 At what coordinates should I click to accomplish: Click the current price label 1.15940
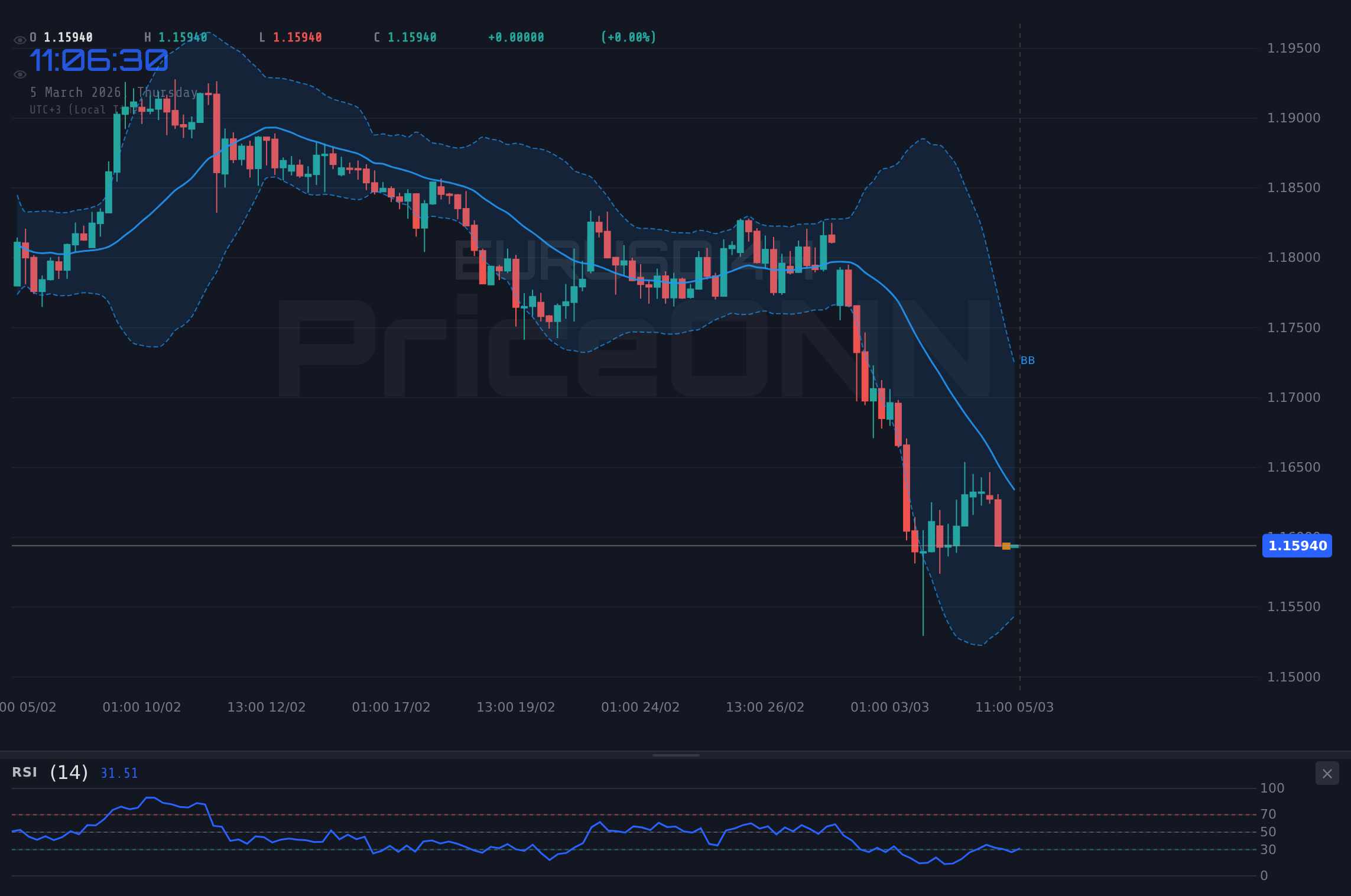click(x=1297, y=546)
